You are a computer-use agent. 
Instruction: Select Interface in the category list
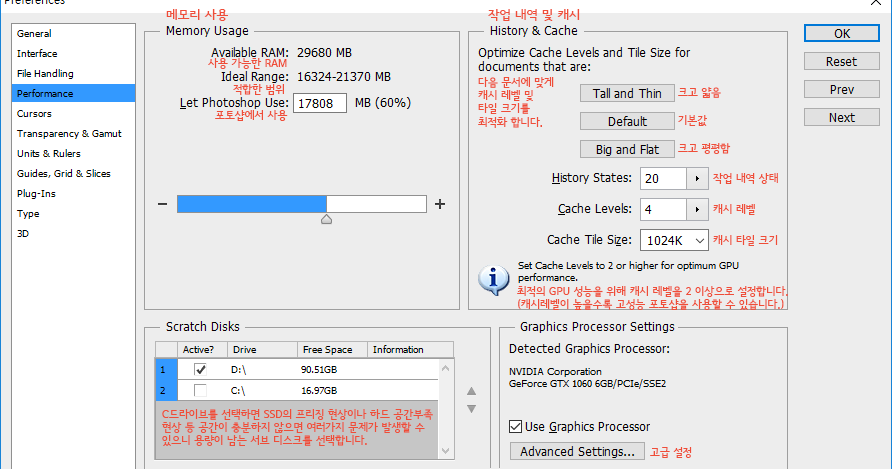[73, 54]
